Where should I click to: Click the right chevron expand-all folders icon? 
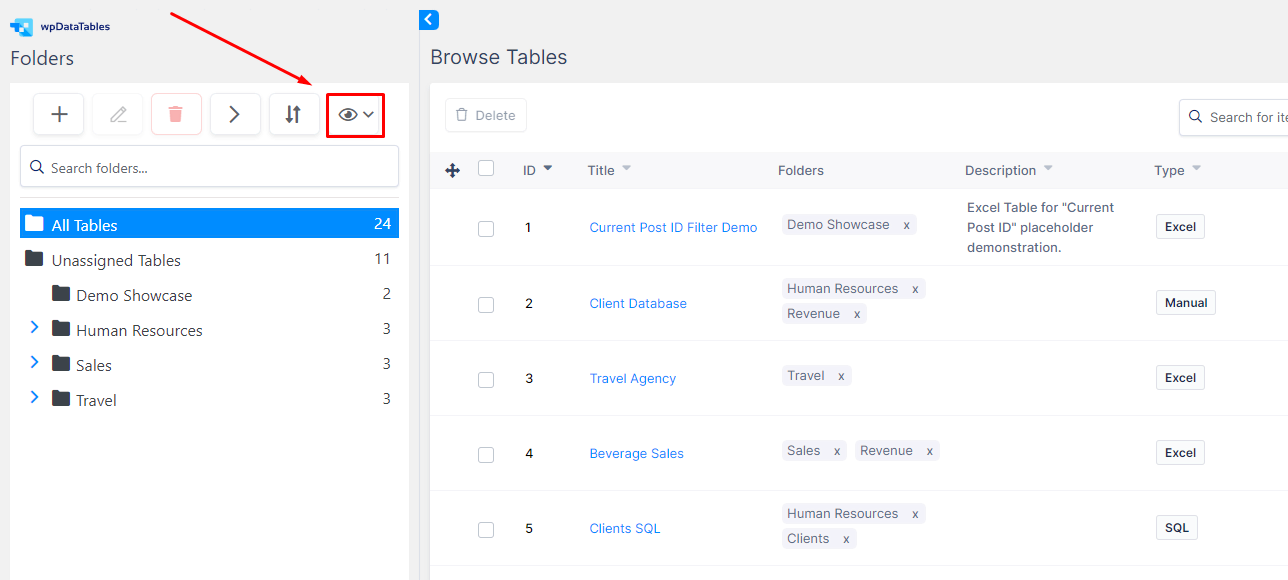(x=235, y=114)
